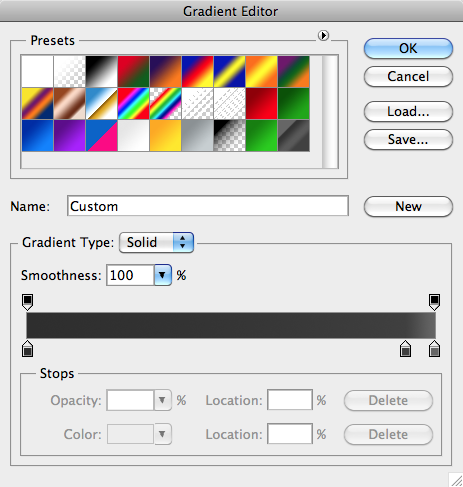The image size is (463, 487).
Task: Click the Opacity value field
Action: coord(130,400)
